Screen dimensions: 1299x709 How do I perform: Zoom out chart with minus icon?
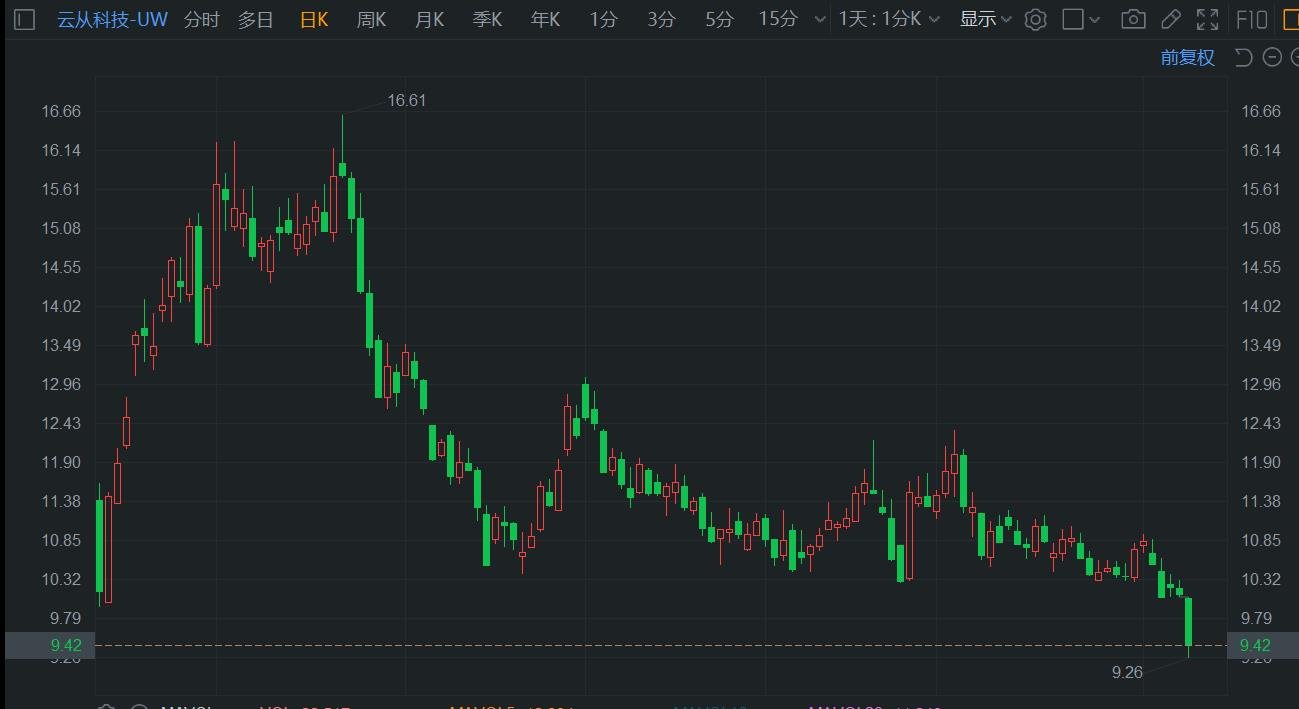point(1272,58)
